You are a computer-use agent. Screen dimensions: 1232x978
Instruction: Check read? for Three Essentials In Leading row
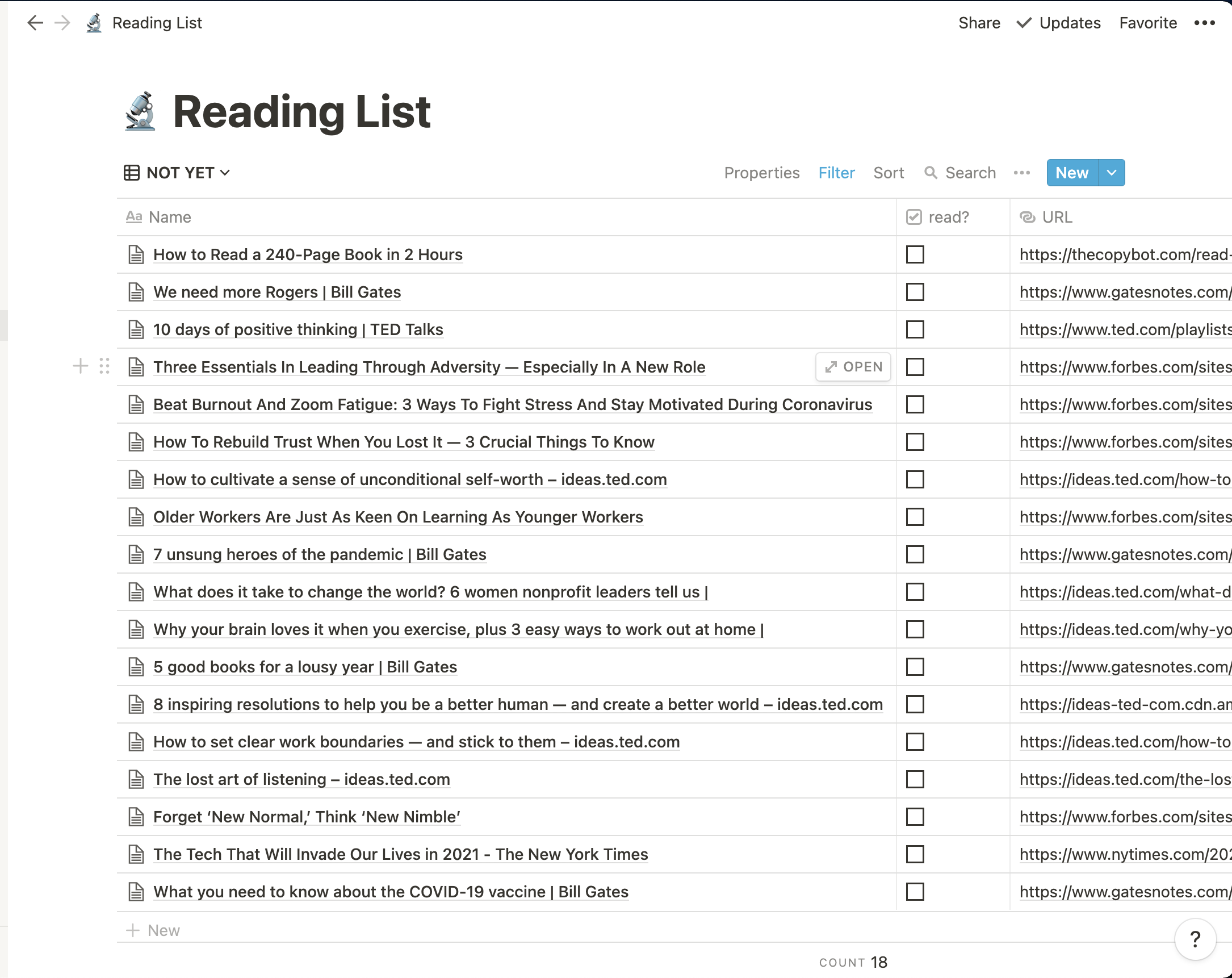click(x=915, y=367)
